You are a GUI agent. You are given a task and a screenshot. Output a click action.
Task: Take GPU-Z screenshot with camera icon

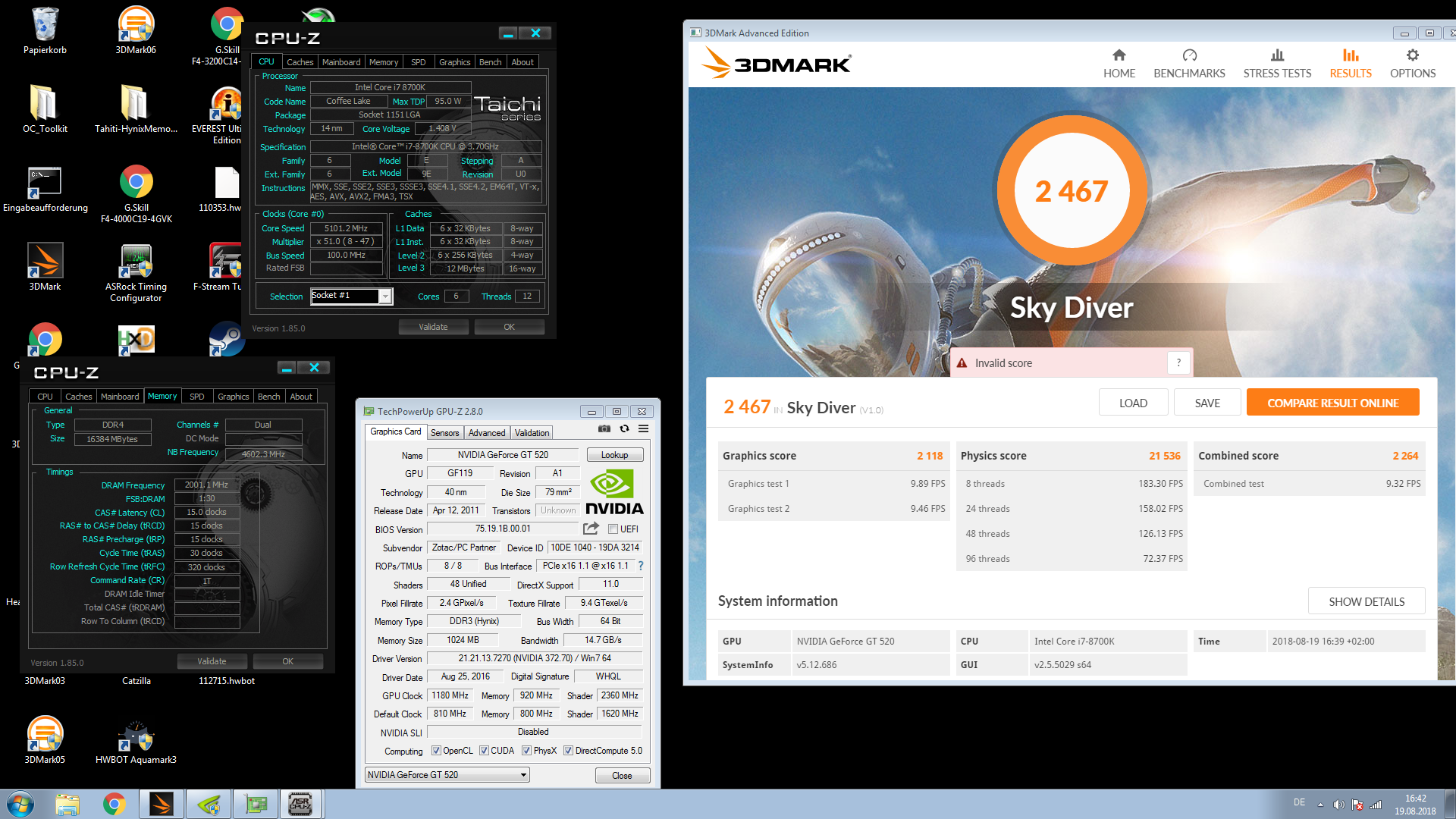pyautogui.click(x=604, y=428)
